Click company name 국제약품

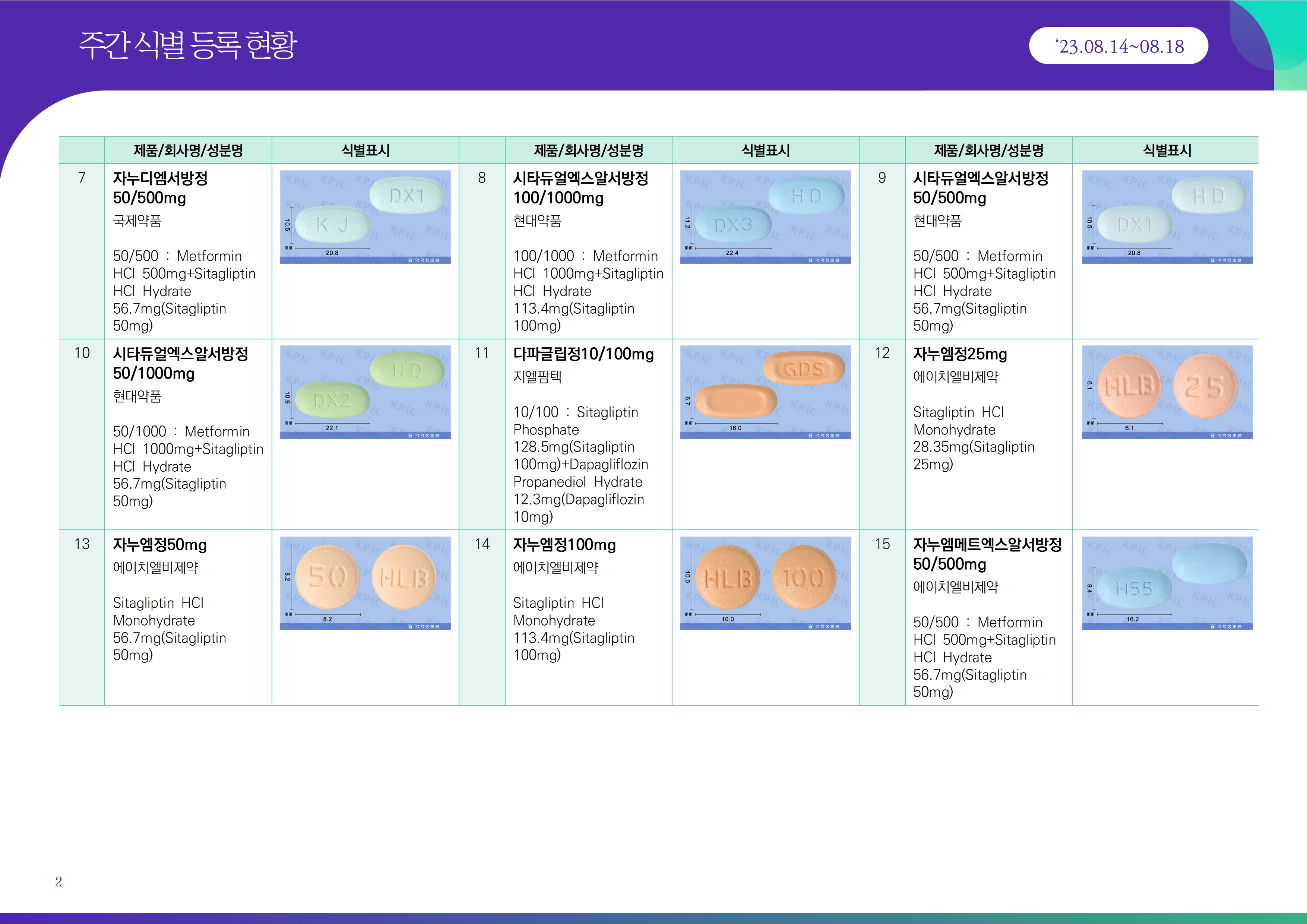point(137,221)
